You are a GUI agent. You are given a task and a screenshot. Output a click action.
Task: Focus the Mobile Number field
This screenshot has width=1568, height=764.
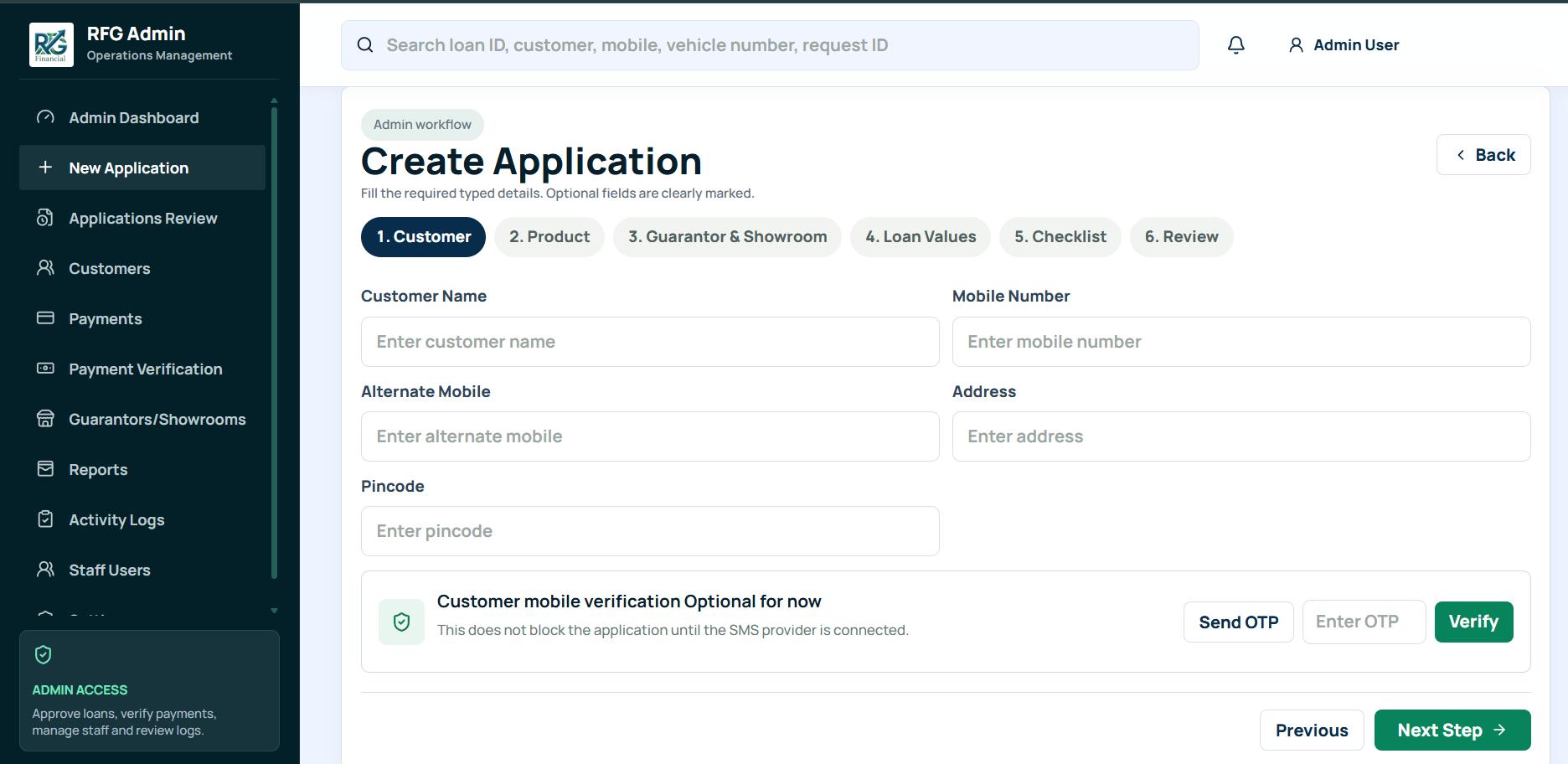pos(1241,342)
